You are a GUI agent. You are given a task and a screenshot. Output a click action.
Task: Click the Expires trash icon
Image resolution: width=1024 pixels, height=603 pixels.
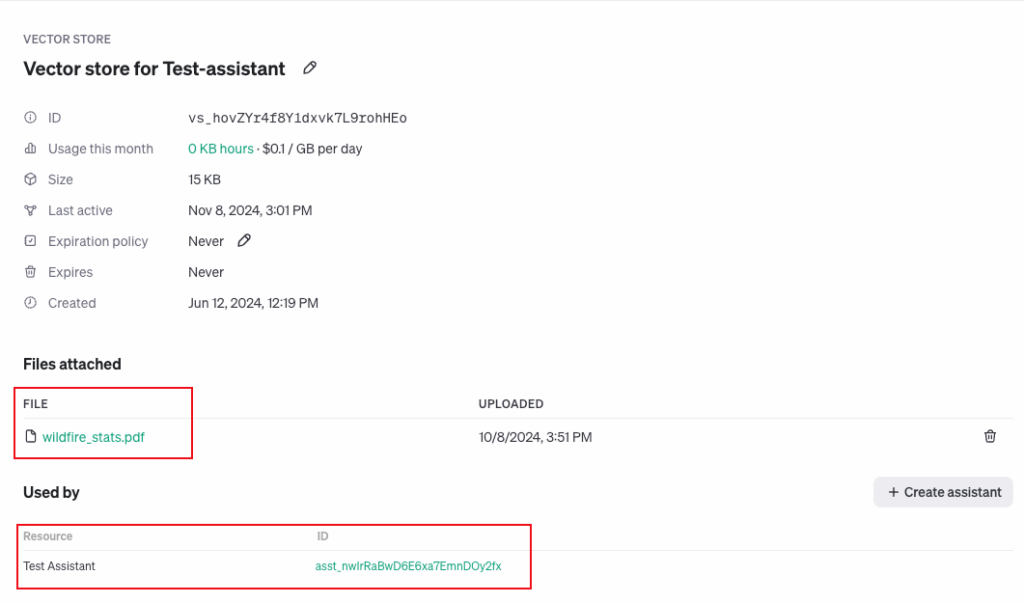click(x=30, y=272)
